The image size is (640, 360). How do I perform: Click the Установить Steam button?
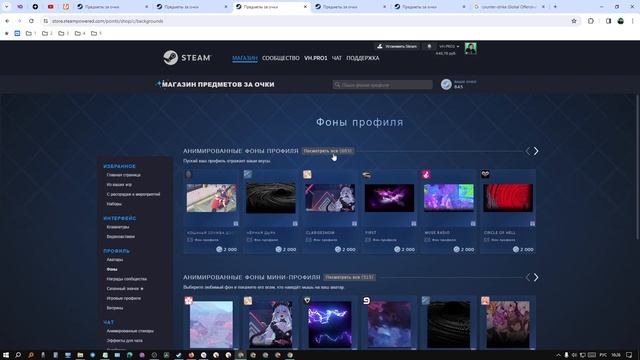coord(397,47)
